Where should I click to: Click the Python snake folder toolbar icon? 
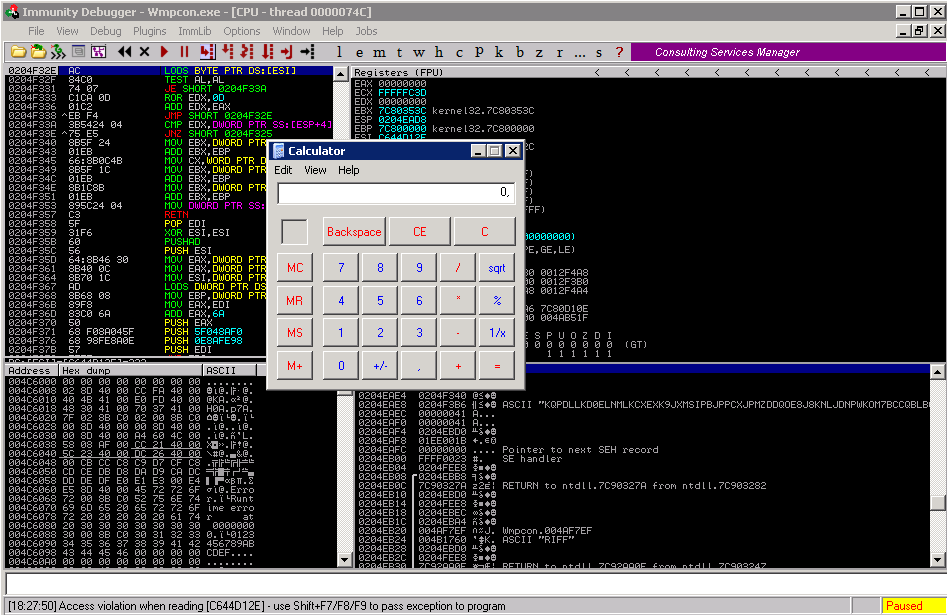(x=39, y=52)
